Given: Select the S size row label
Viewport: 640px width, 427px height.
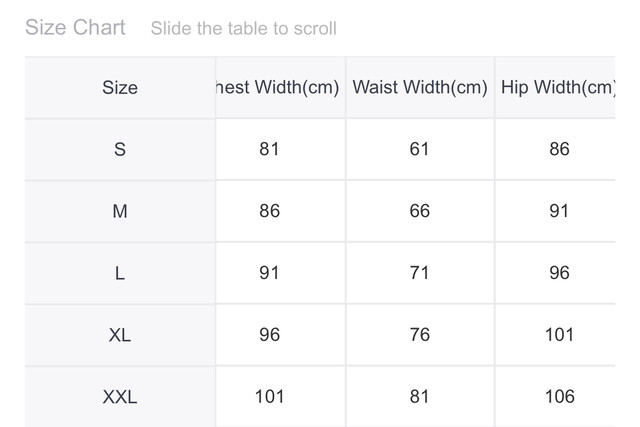Looking at the screenshot, I should coord(120,149).
